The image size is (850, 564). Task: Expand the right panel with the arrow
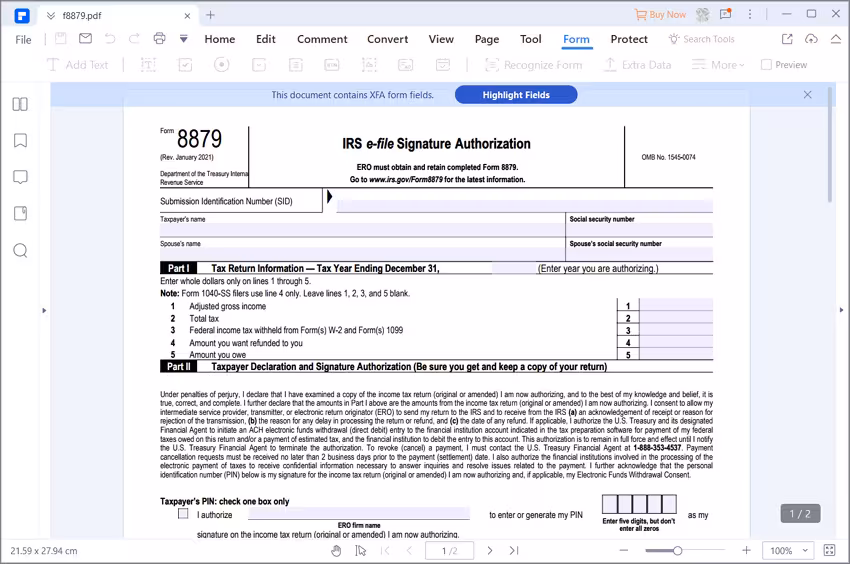841,310
